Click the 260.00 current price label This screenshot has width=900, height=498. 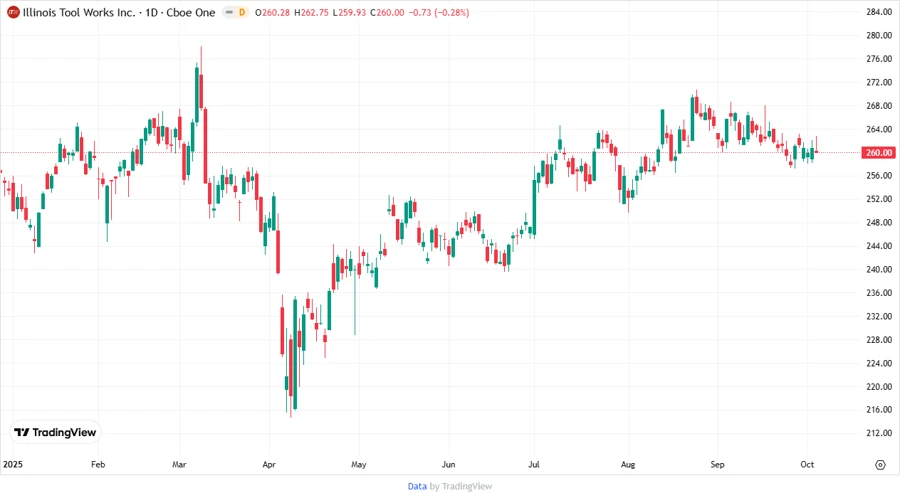[x=880, y=153]
